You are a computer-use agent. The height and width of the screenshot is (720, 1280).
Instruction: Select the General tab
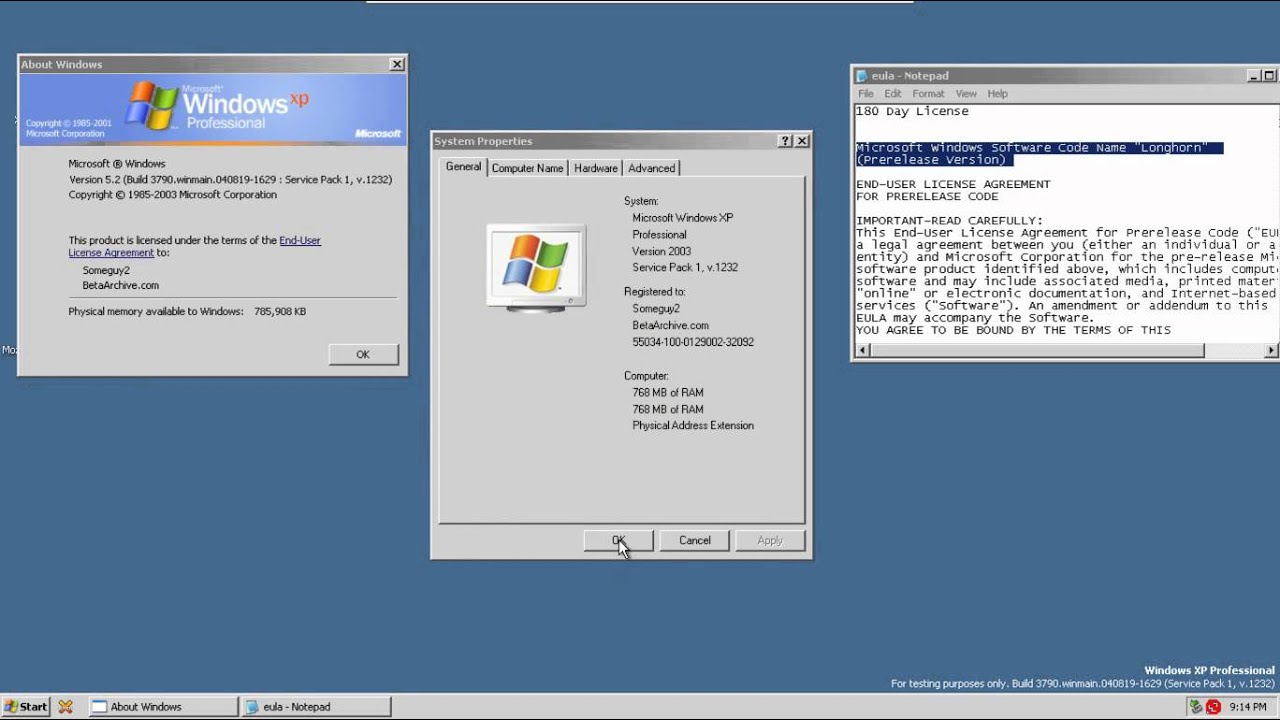(x=463, y=167)
